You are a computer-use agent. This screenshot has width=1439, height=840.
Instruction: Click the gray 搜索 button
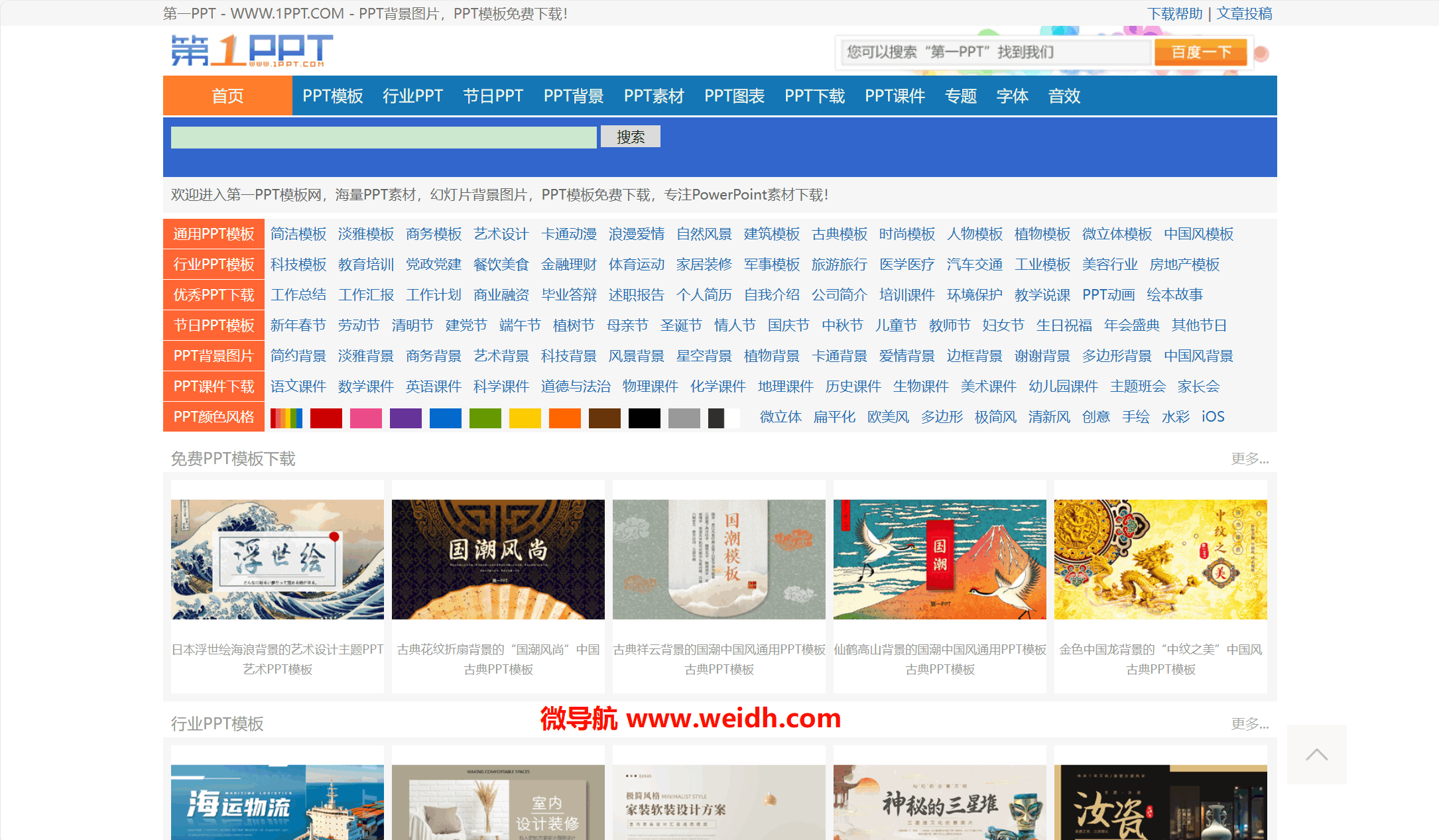point(630,137)
